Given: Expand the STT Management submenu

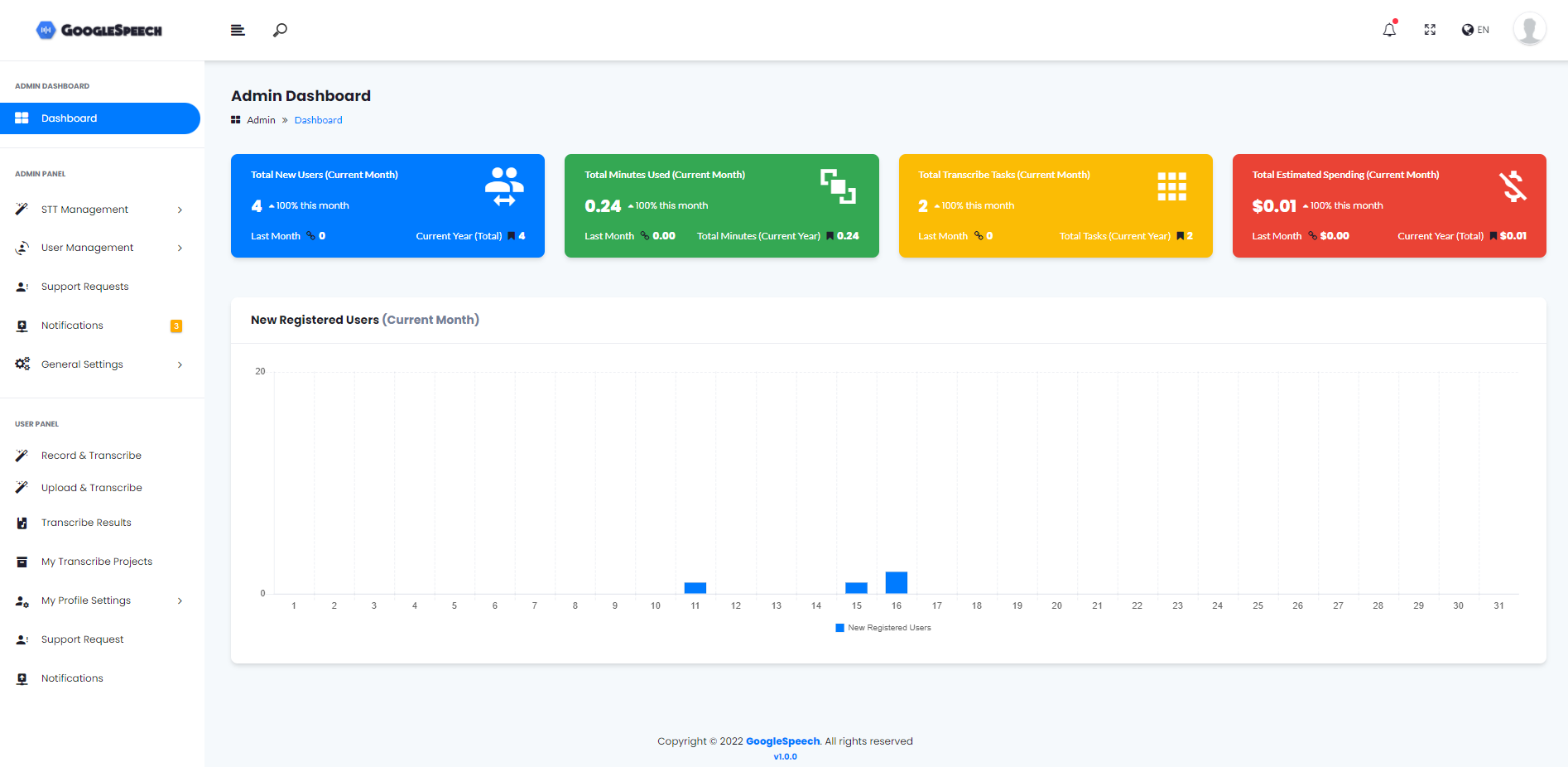Looking at the screenshot, I should (x=180, y=209).
